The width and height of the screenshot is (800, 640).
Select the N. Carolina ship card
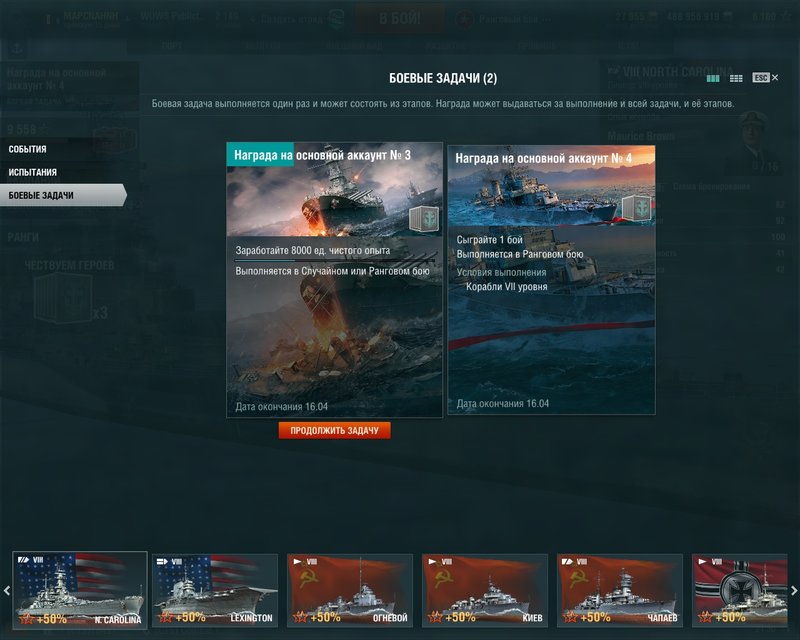tap(80, 590)
